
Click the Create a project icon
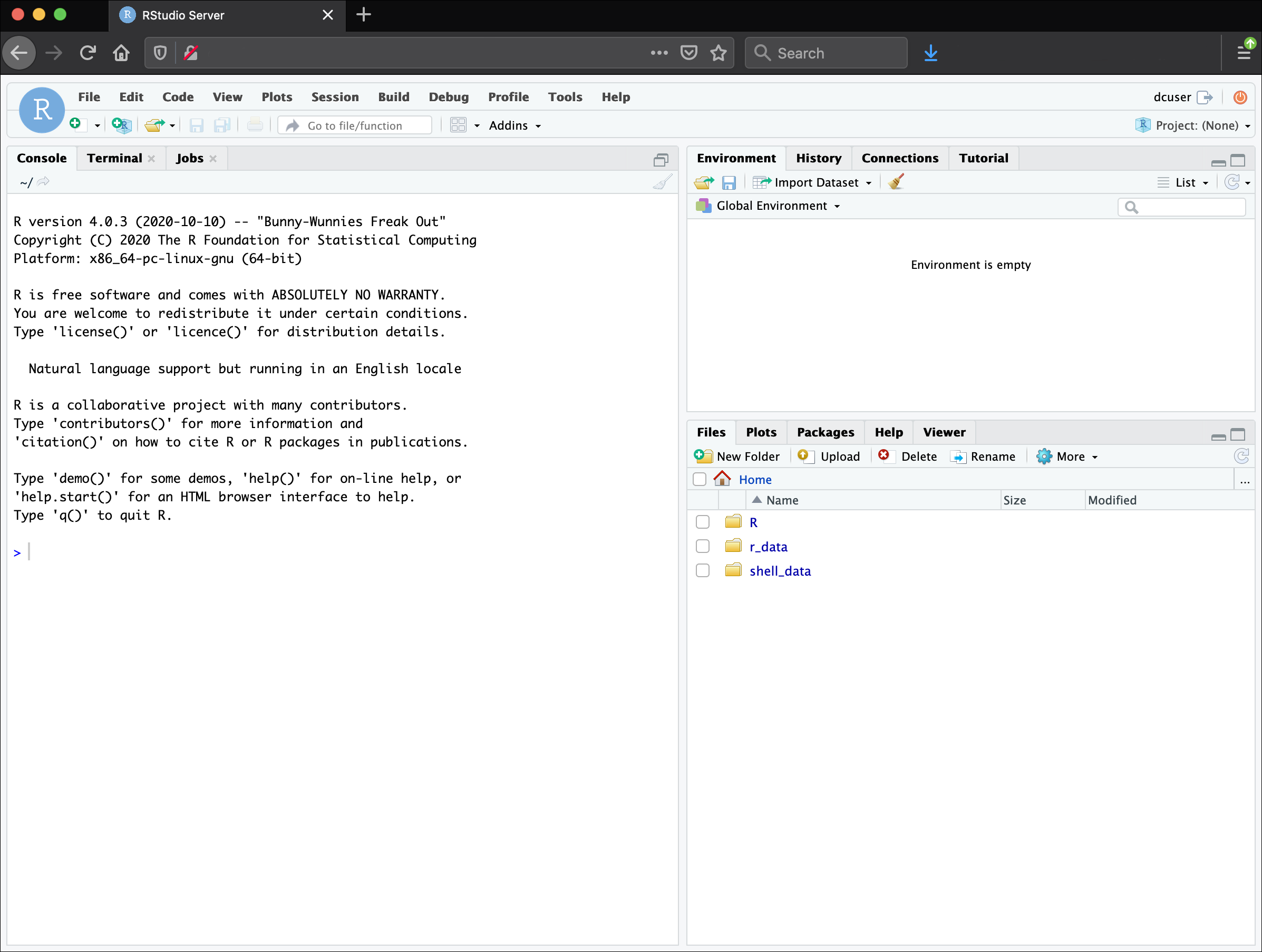[122, 125]
